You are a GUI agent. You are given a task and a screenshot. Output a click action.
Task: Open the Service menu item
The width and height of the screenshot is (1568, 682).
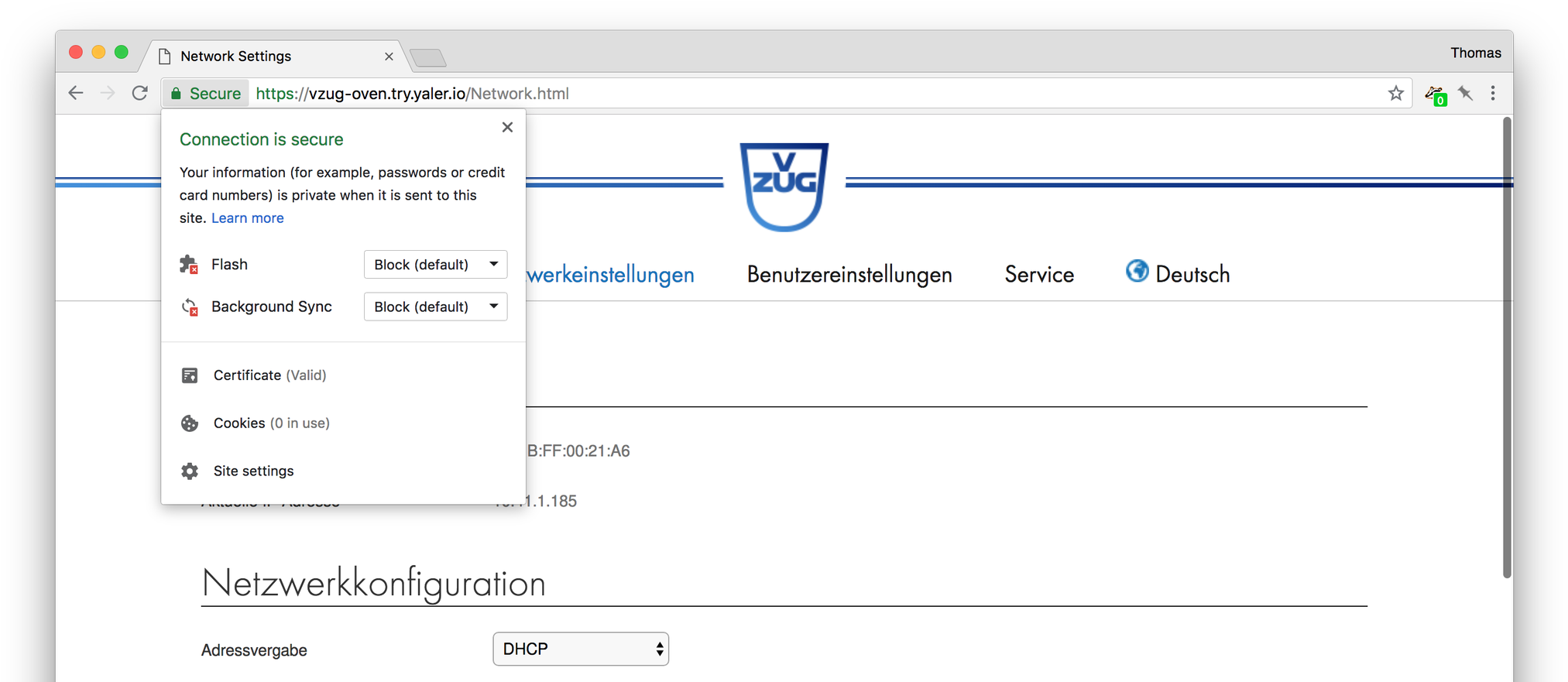point(1039,275)
